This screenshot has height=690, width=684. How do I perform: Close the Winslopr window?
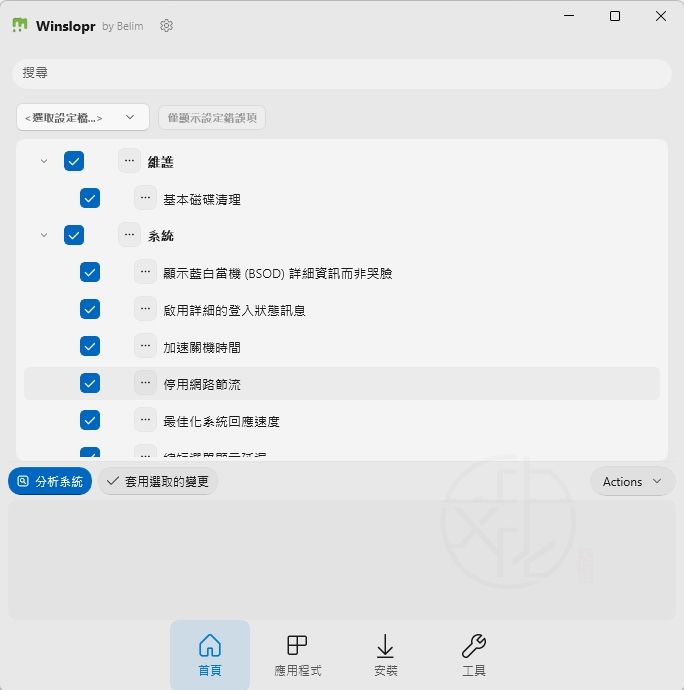point(661,16)
